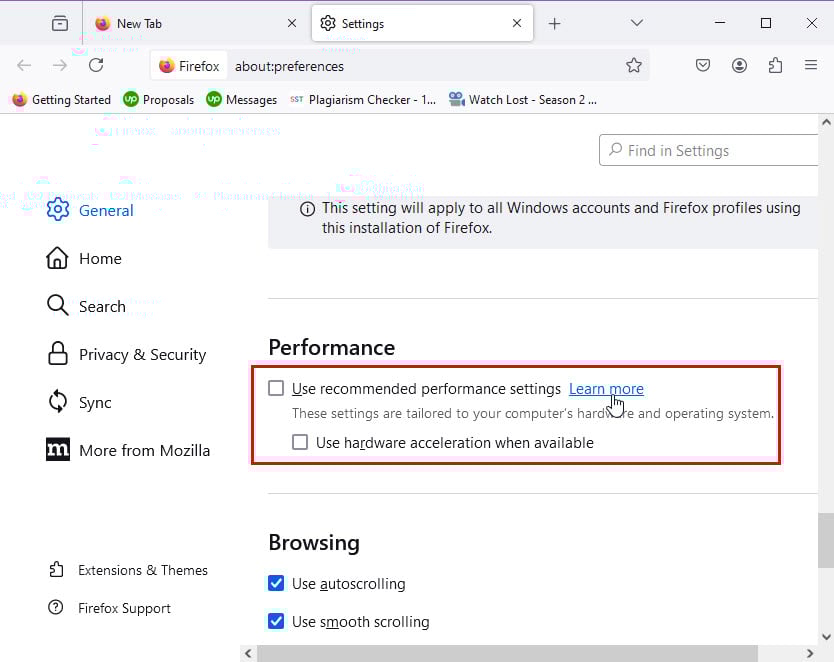Select Privacy & Security in the sidebar
The height and width of the screenshot is (662, 834).
point(142,354)
